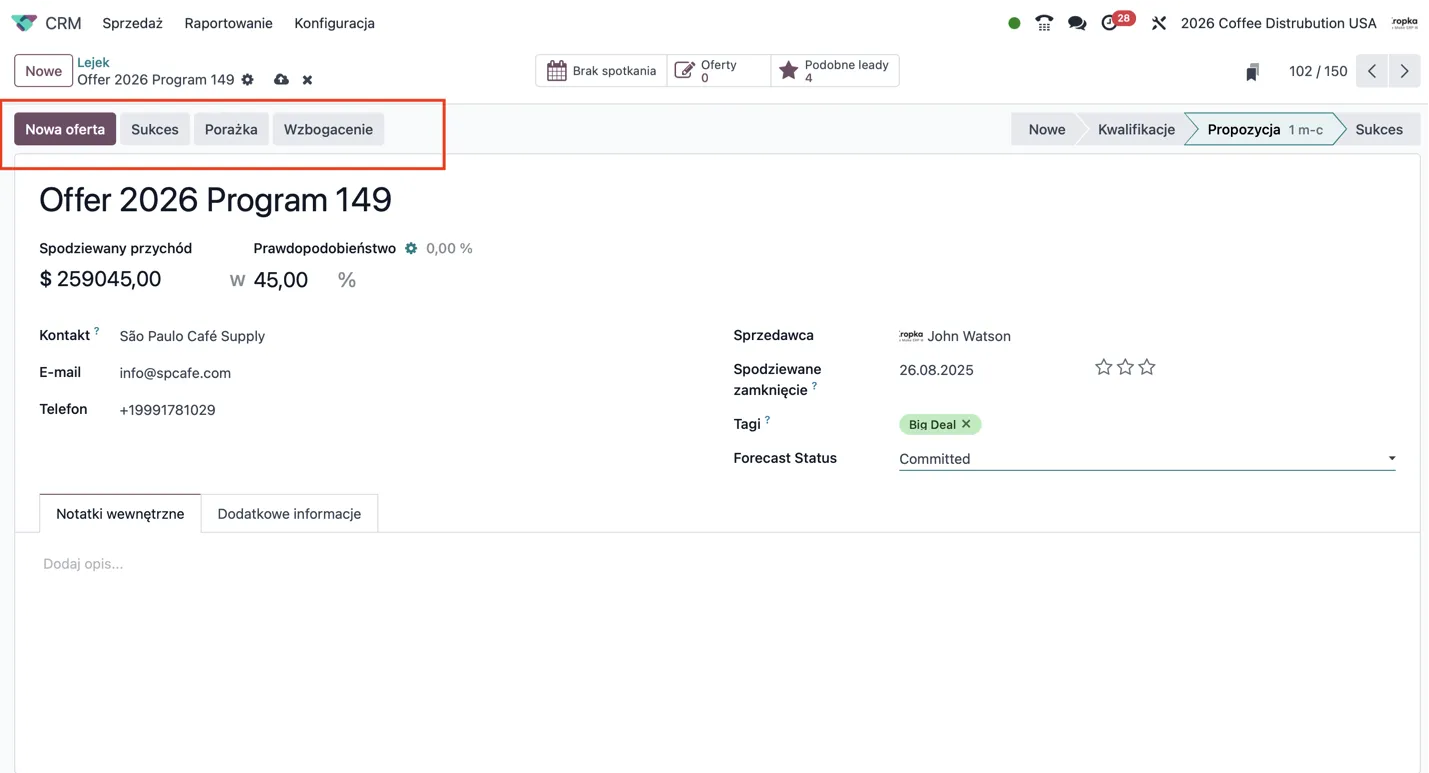Click the Tagi help question mark
The width and height of the screenshot is (1429, 773).
(767, 420)
